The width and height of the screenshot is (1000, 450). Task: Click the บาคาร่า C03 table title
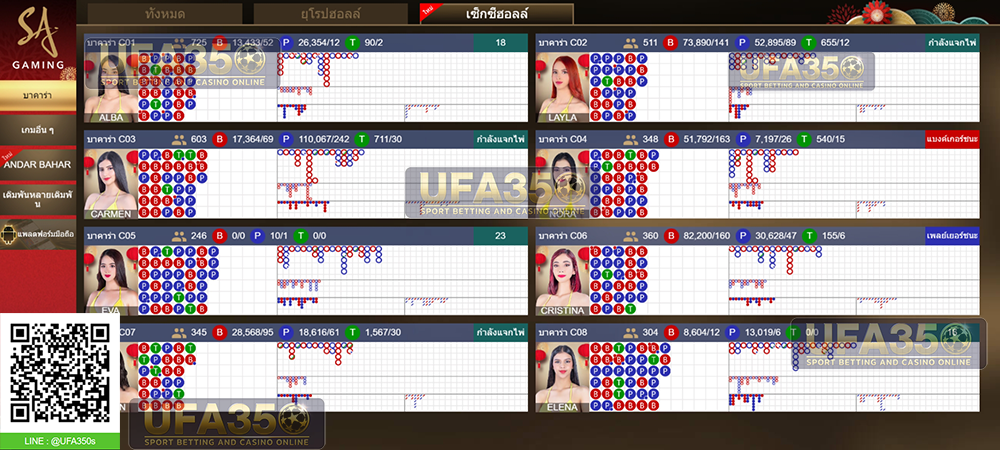(112, 140)
